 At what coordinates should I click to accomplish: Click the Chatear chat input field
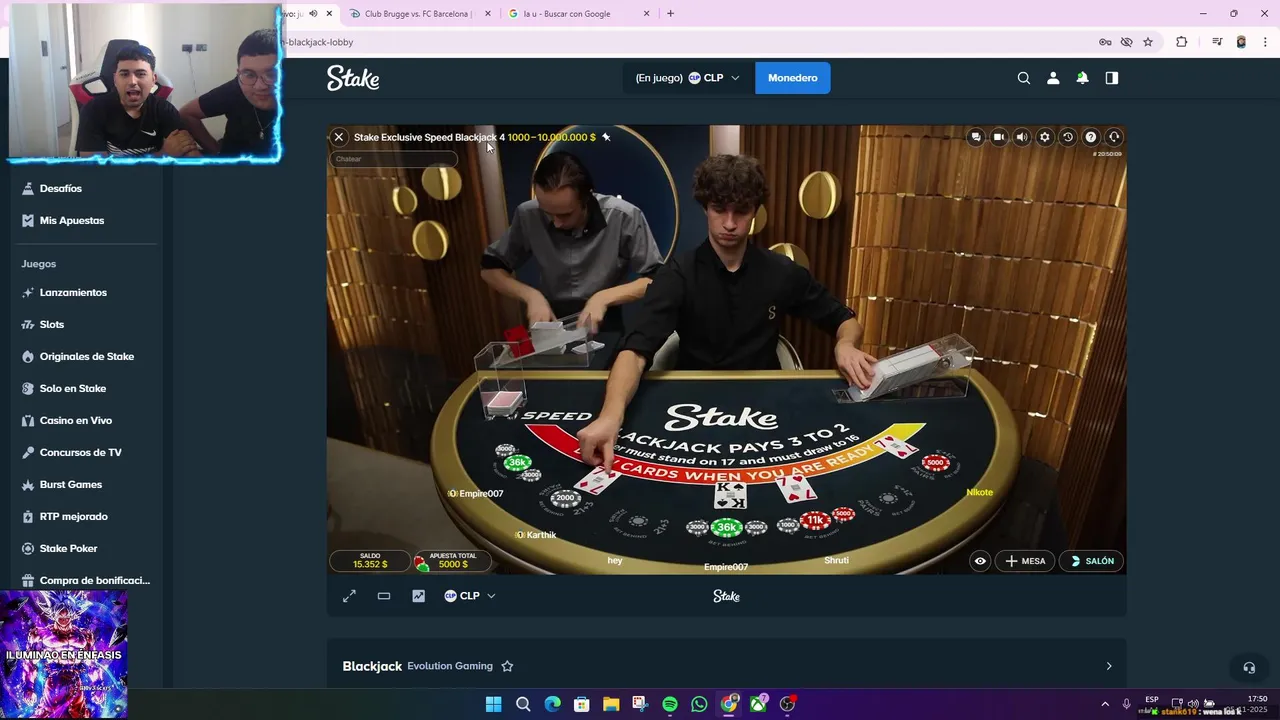coord(393,159)
